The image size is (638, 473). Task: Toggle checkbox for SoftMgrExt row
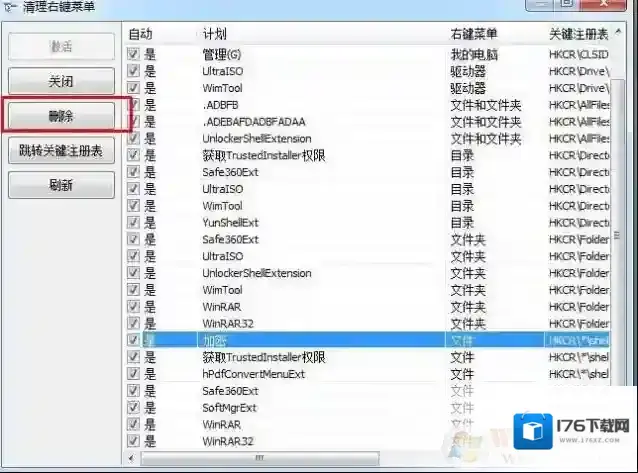point(133,407)
